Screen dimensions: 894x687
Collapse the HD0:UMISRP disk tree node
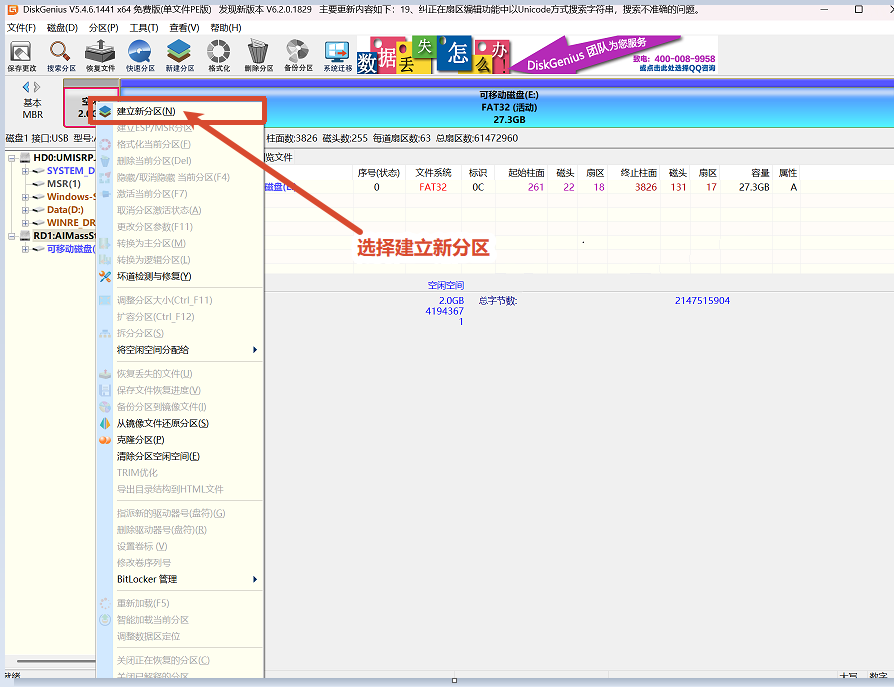tap(11, 158)
